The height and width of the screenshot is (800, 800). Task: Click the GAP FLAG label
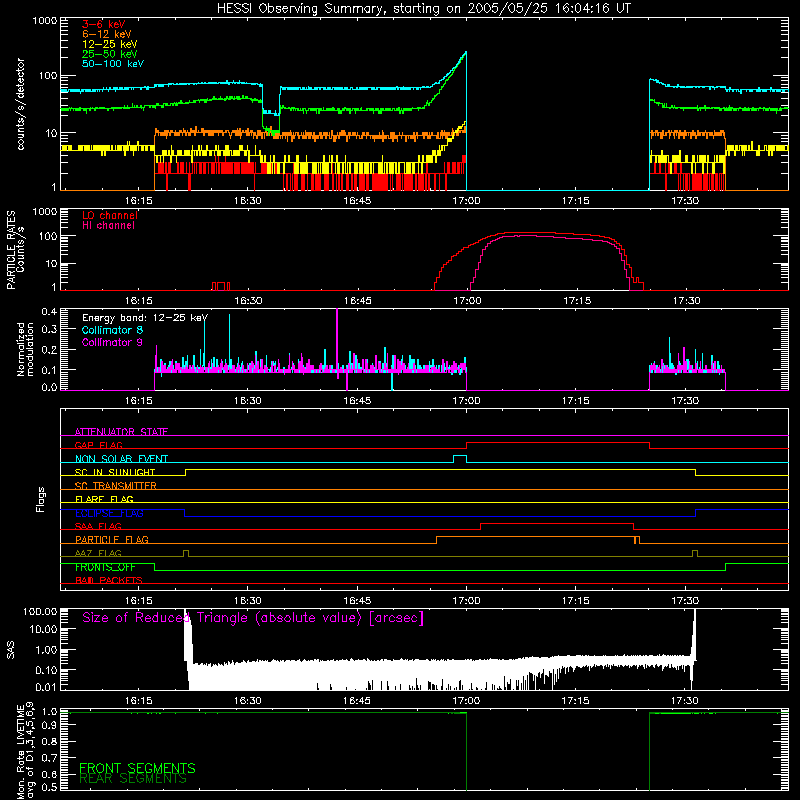[x=98, y=445]
